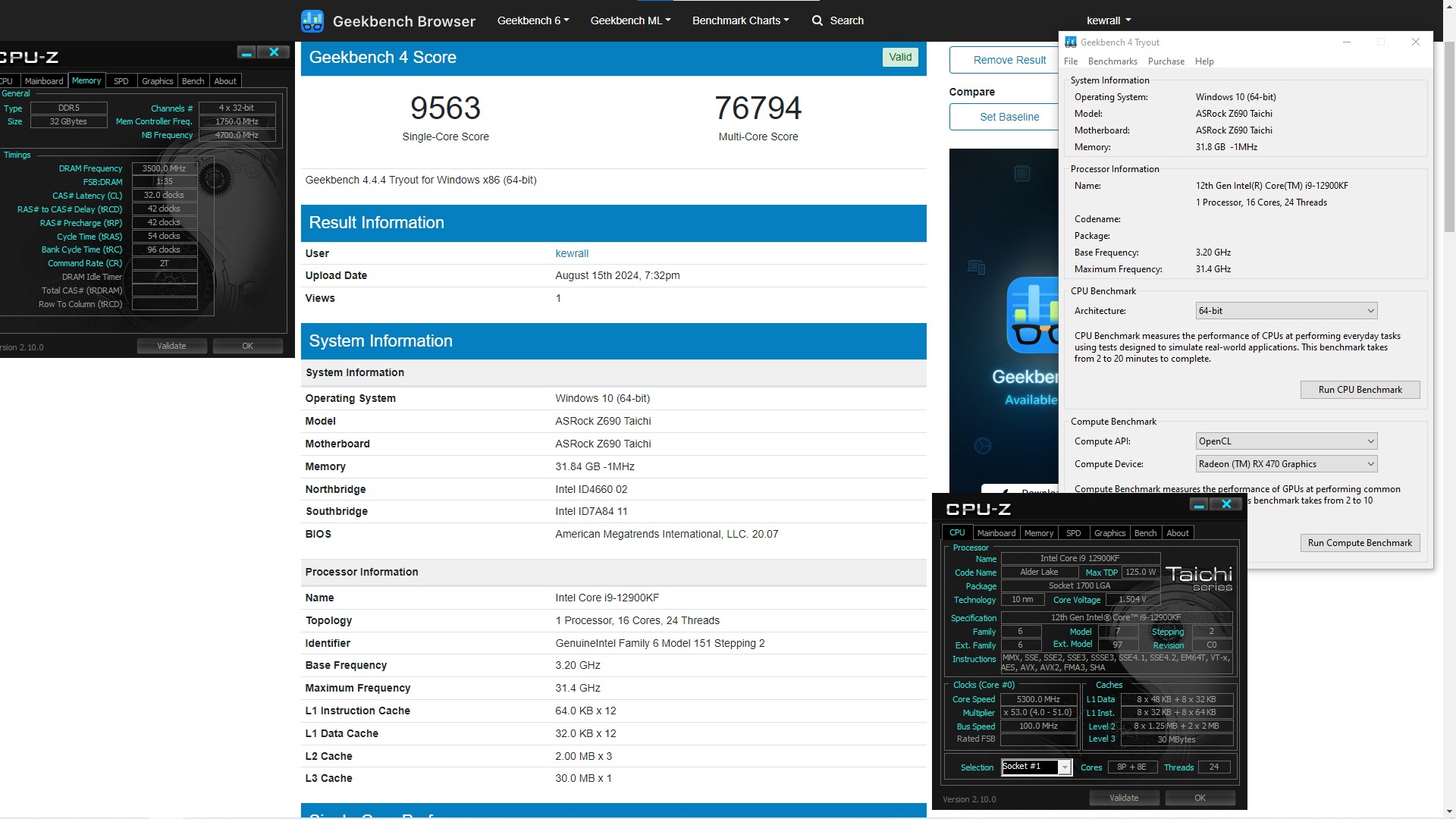
Task: Minimize the Geekbench 4 Tryout window
Action: coord(1347,42)
